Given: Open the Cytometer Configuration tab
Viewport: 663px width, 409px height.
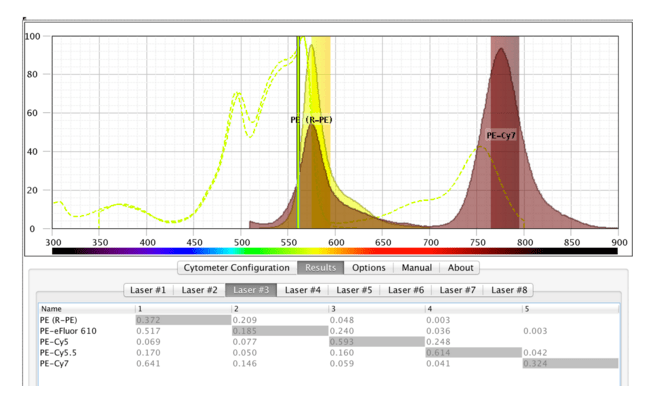Looking at the screenshot, I should 236,268.
